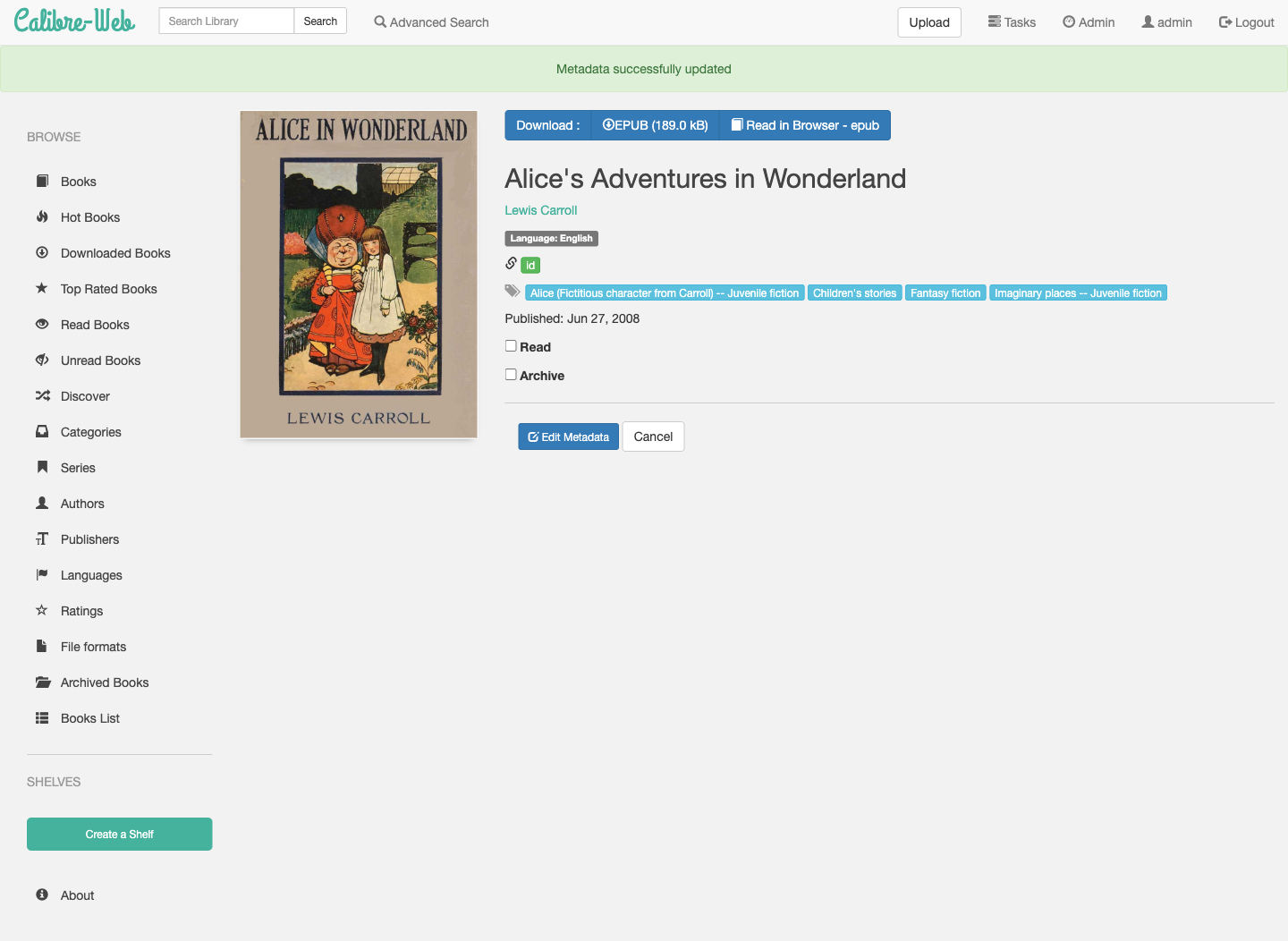Click the Ratings star outline icon
The height and width of the screenshot is (941, 1288).
pos(42,610)
